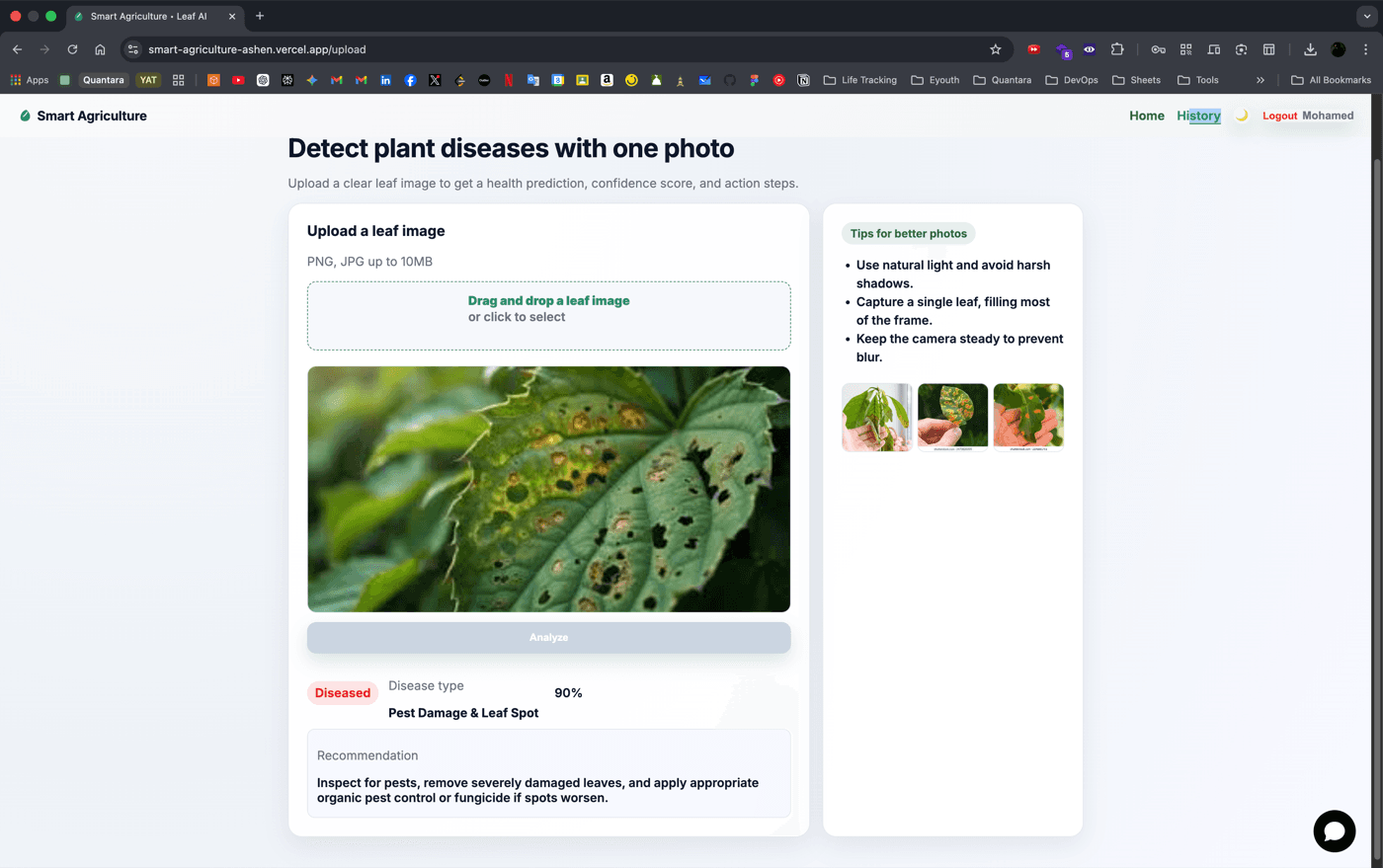
Task: Open the browser extensions puzzle icon
Action: point(1117,49)
